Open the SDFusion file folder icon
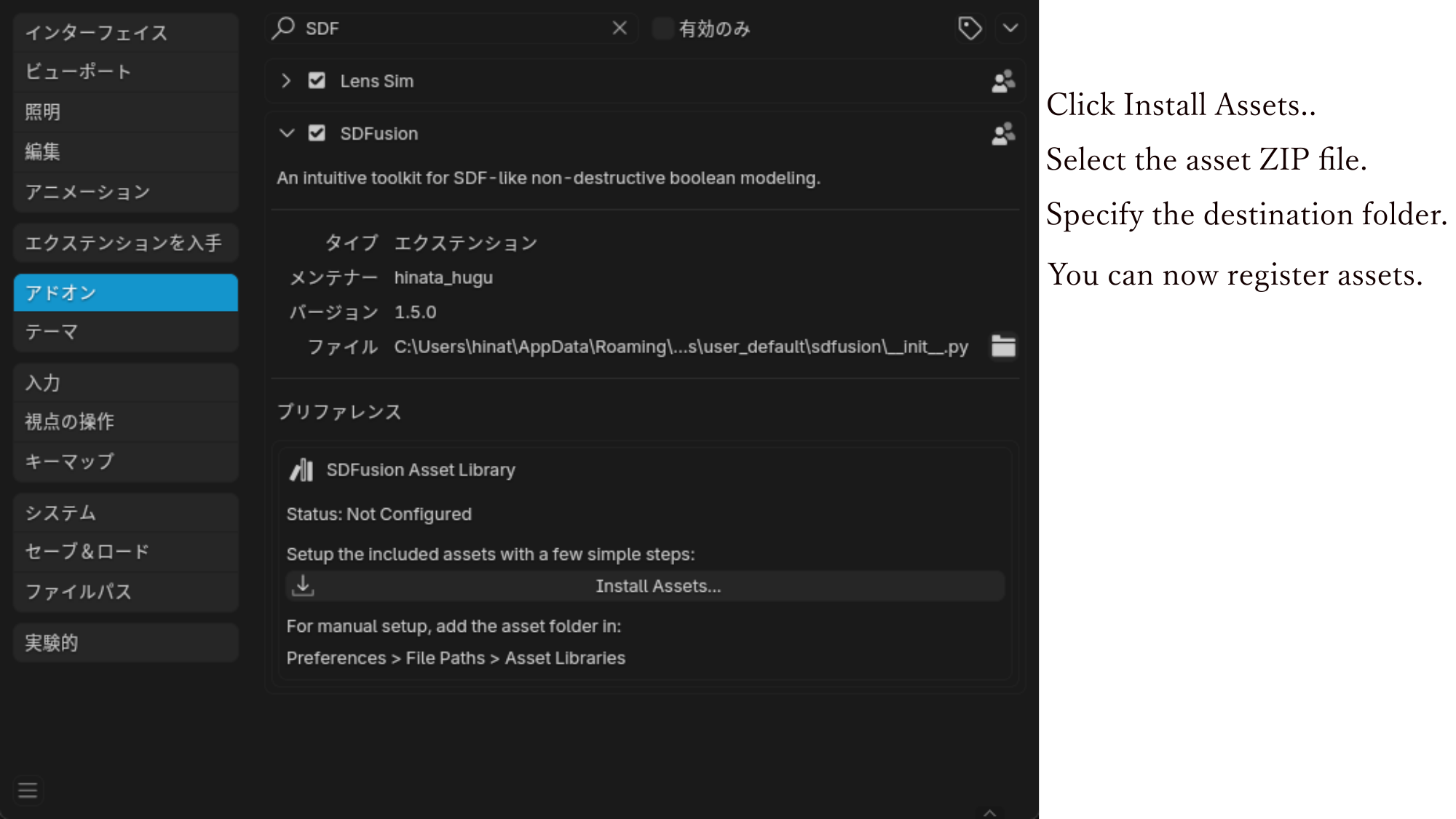 click(1003, 347)
